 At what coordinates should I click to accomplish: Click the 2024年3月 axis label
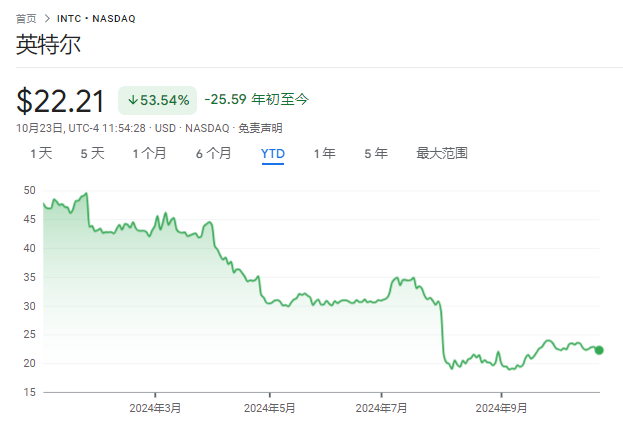[156, 408]
